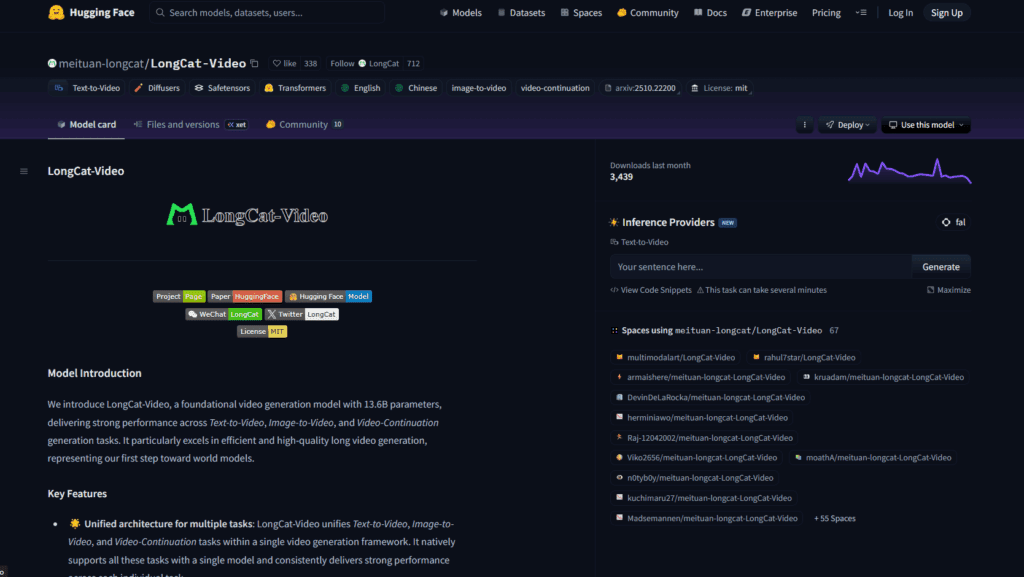Click the Transformers tag
The image size is (1024, 577).
tap(295, 88)
